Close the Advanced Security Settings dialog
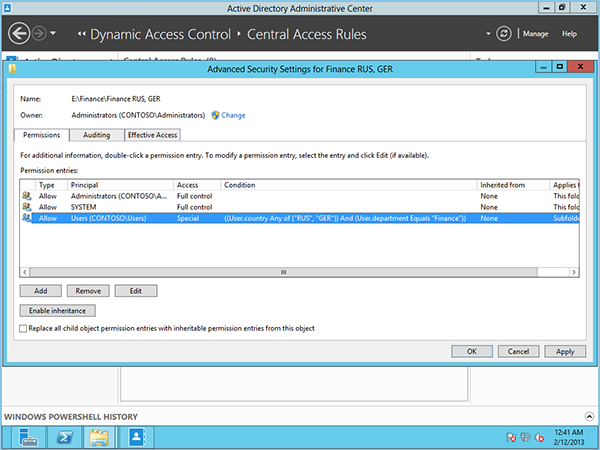 pos(580,67)
